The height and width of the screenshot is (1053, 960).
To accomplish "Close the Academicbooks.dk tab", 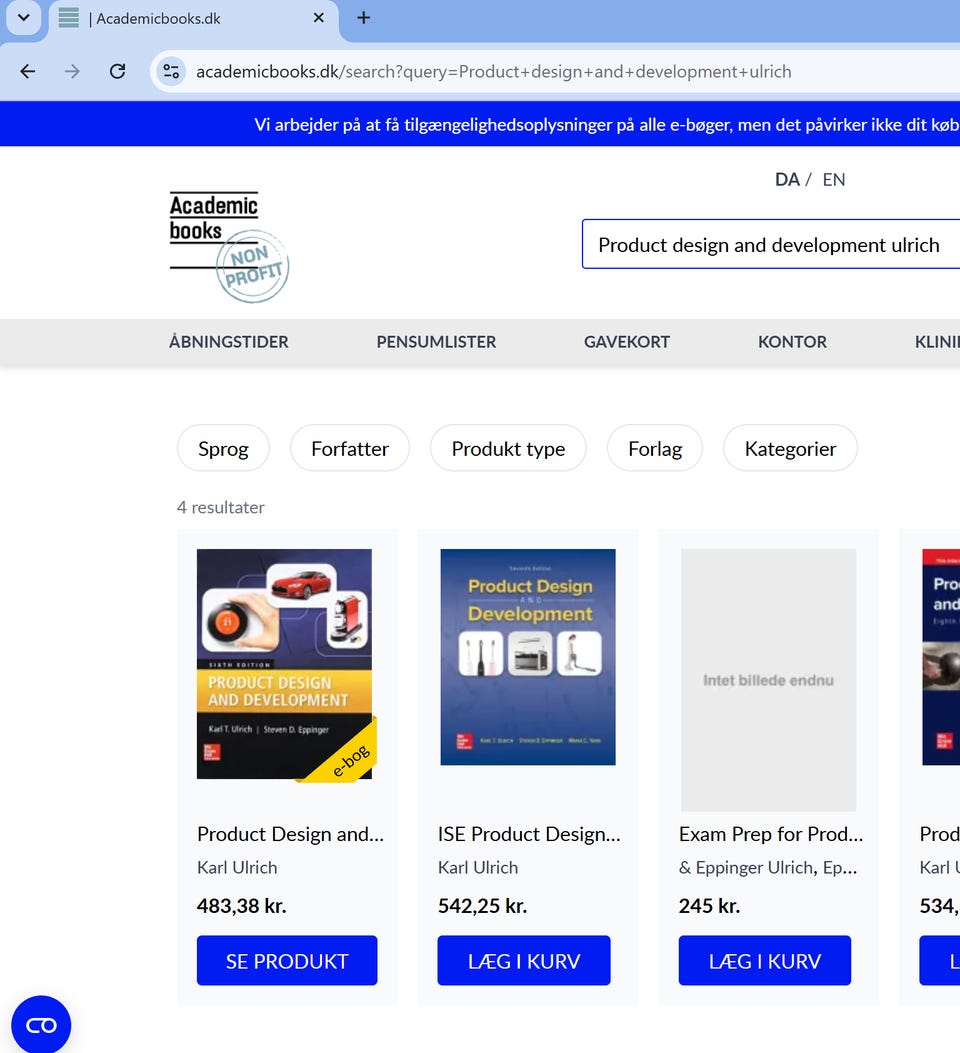I will [x=319, y=18].
